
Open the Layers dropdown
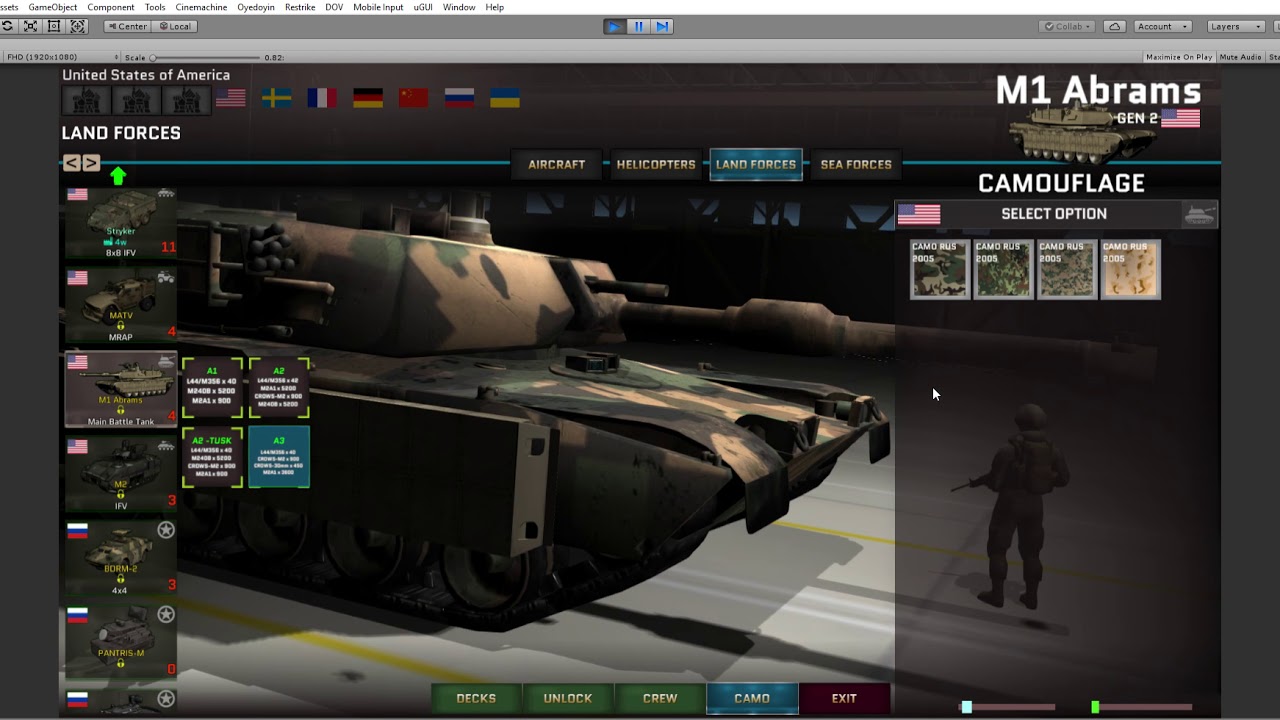(x=1238, y=27)
